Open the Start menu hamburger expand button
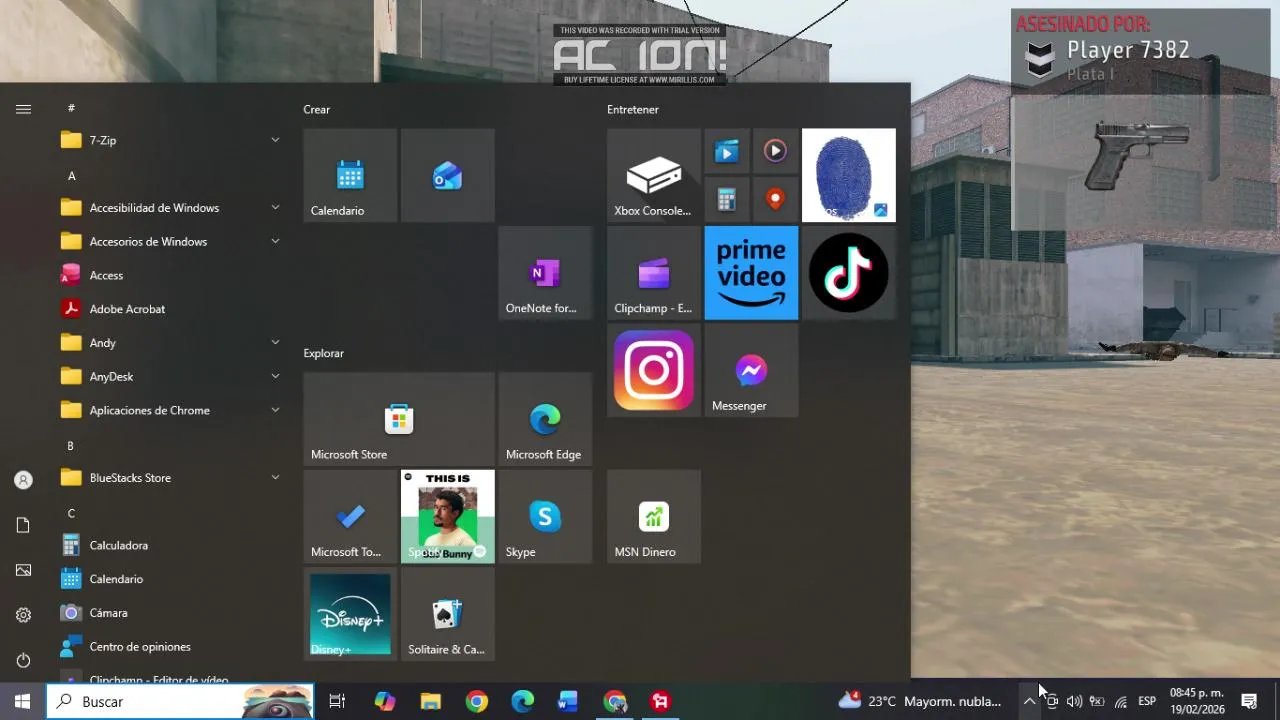Viewport: 1280px width, 720px height. [x=23, y=109]
